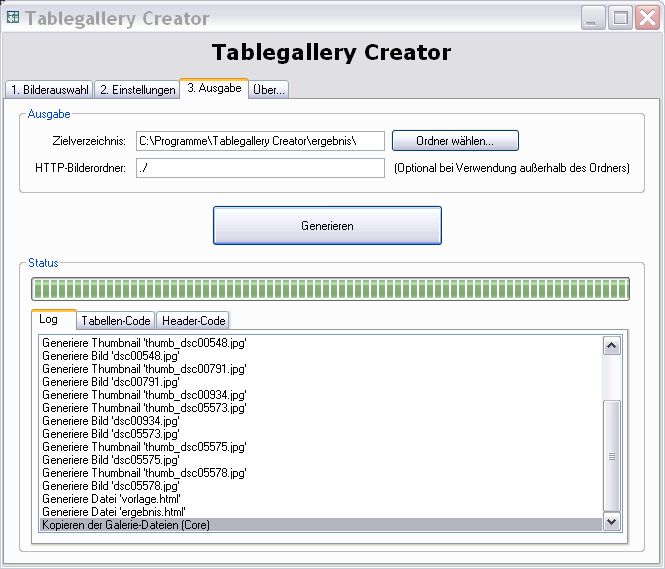The width and height of the screenshot is (665, 569).
Task: Select log line "Generiere Bild 'dsc05578.jpg'"
Action: (x=321, y=486)
